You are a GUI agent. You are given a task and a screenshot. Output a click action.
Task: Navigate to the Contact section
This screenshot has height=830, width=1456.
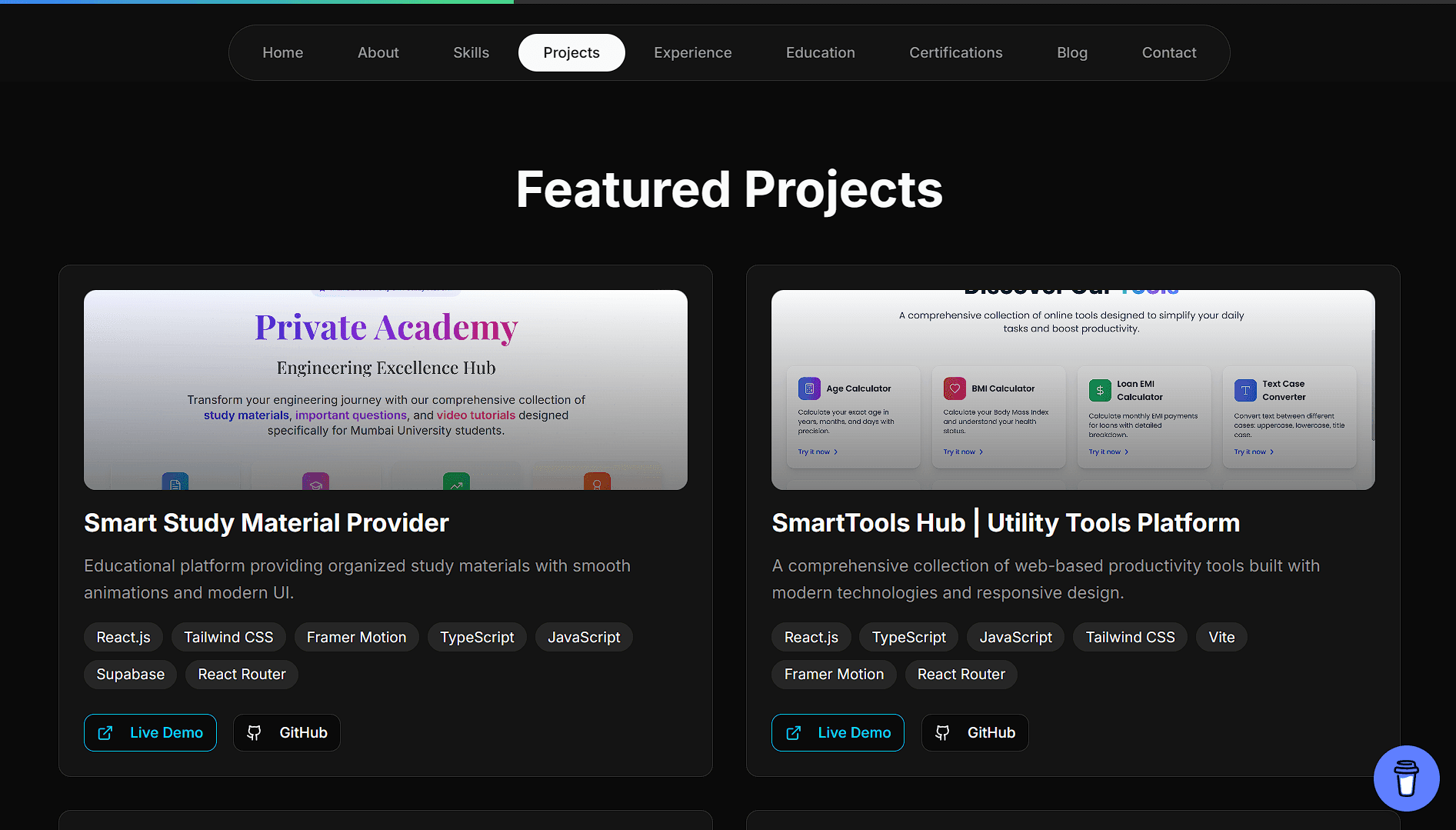(x=1168, y=52)
